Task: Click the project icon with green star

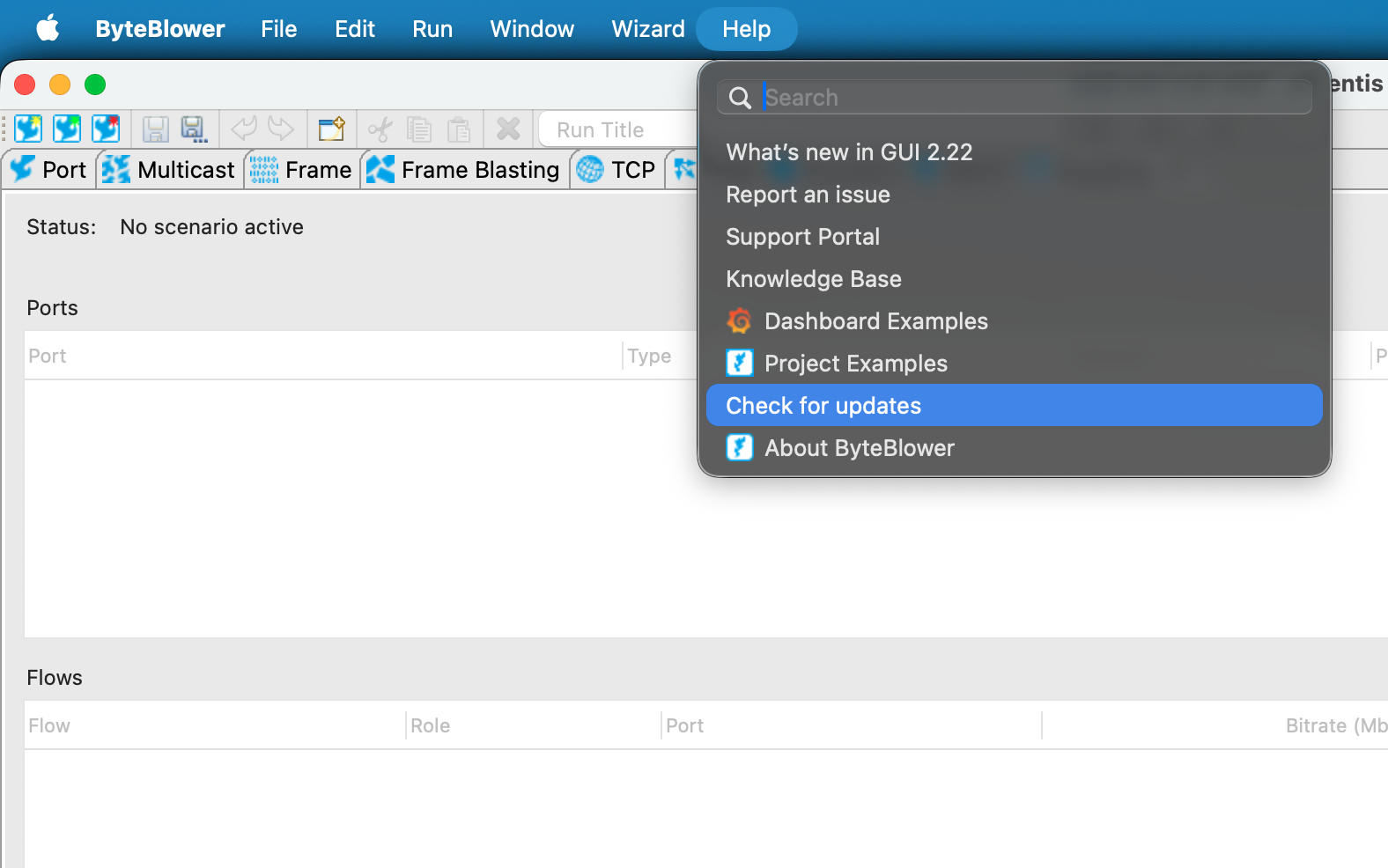Action: (67, 129)
